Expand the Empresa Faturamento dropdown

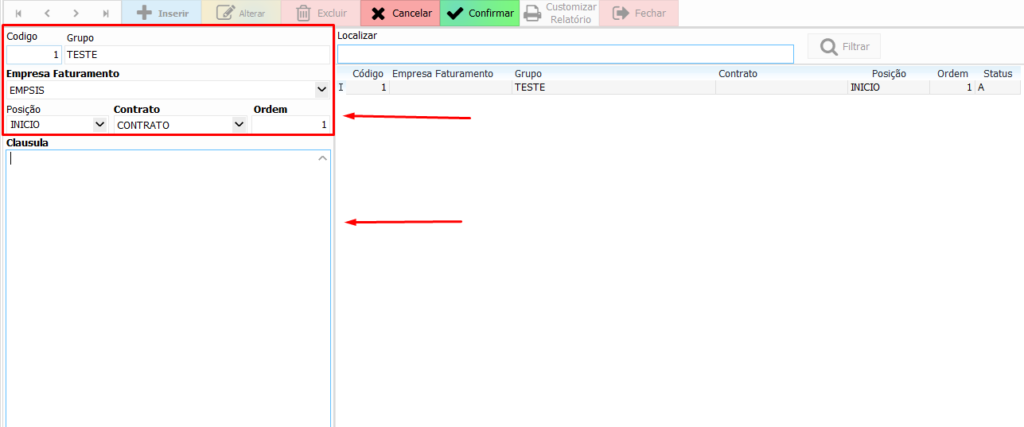(x=321, y=90)
